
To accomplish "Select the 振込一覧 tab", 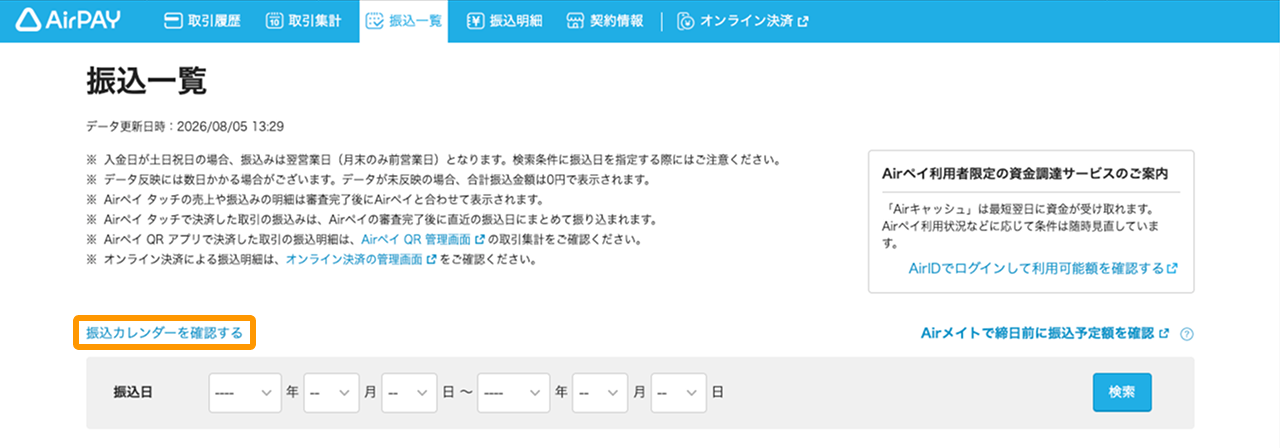I will click(403, 21).
